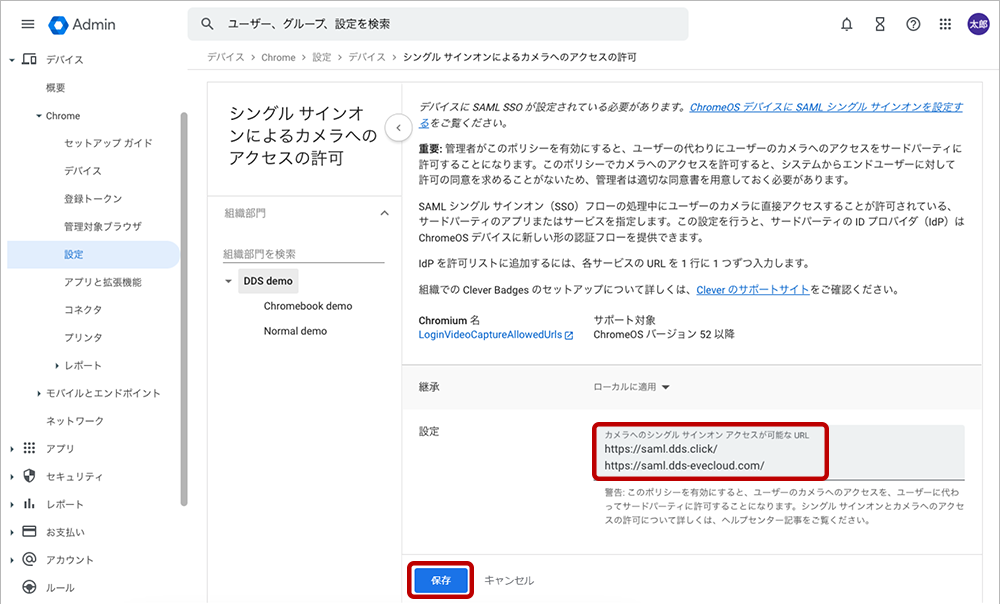
Task: Open 管理対象ブラウザ in the sidebar
Action: (x=102, y=227)
